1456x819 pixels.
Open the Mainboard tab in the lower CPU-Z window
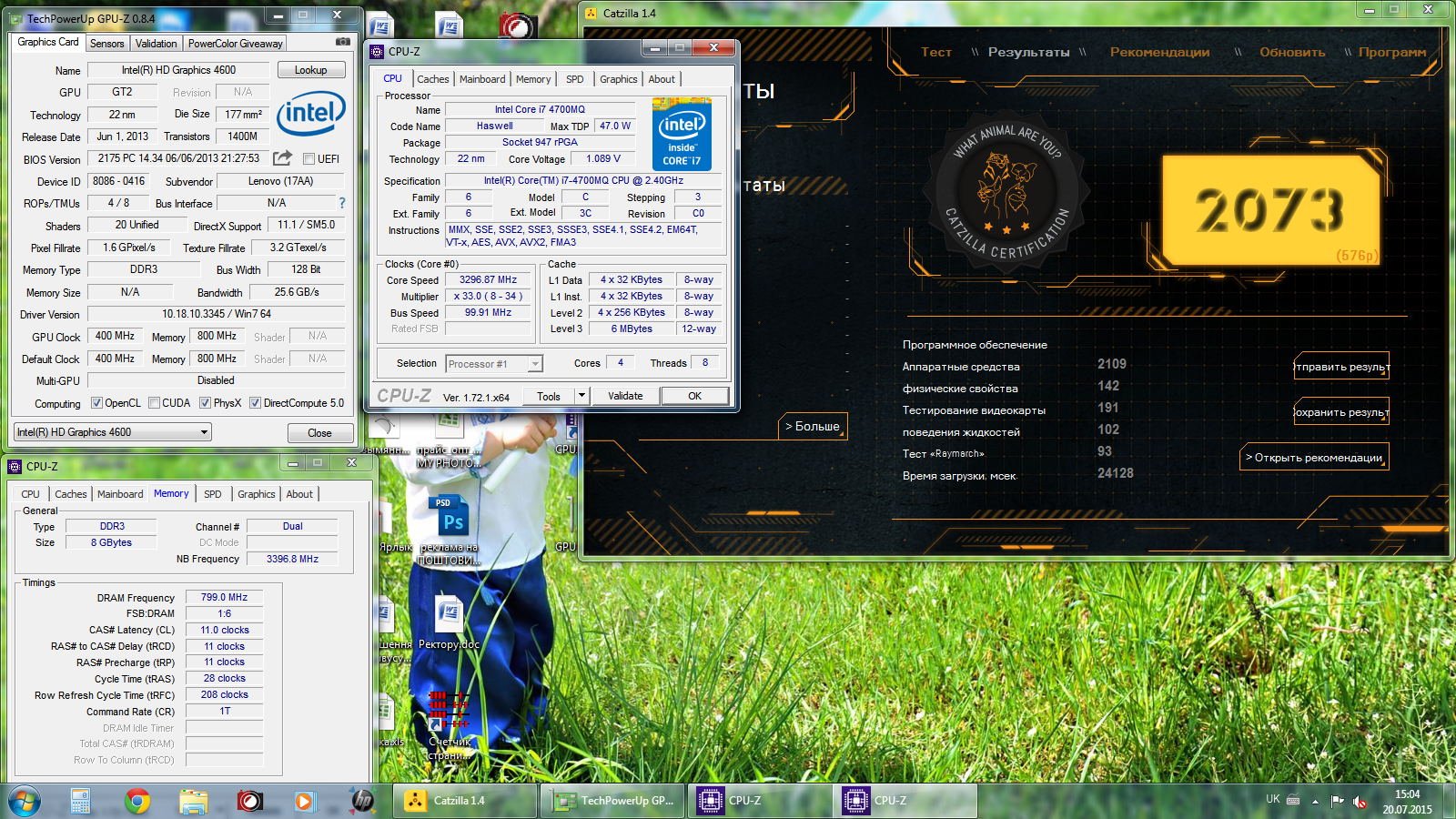pyautogui.click(x=120, y=494)
